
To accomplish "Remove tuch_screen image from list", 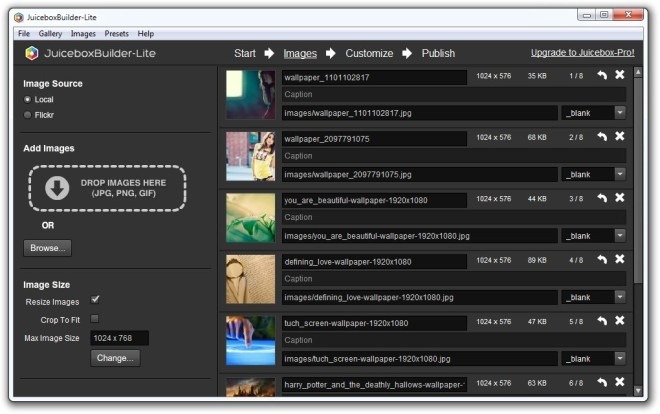I will pyautogui.click(x=620, y=321).
